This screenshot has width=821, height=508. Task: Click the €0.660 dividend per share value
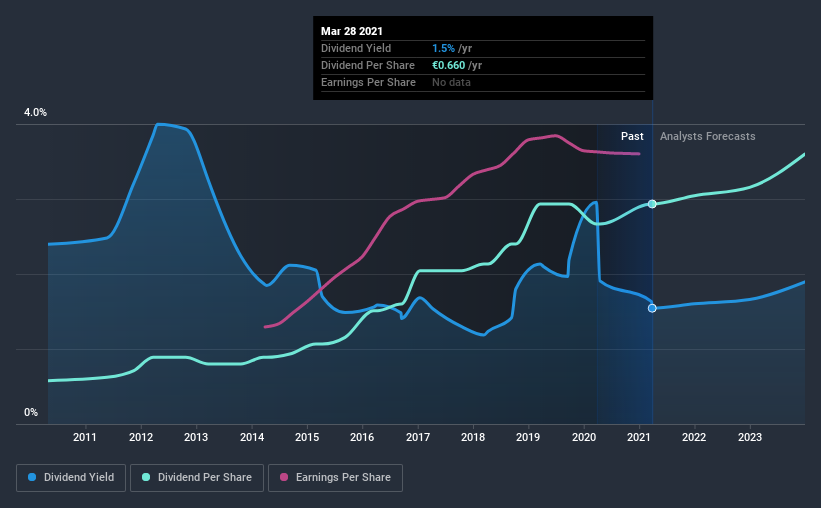(448, 65)
